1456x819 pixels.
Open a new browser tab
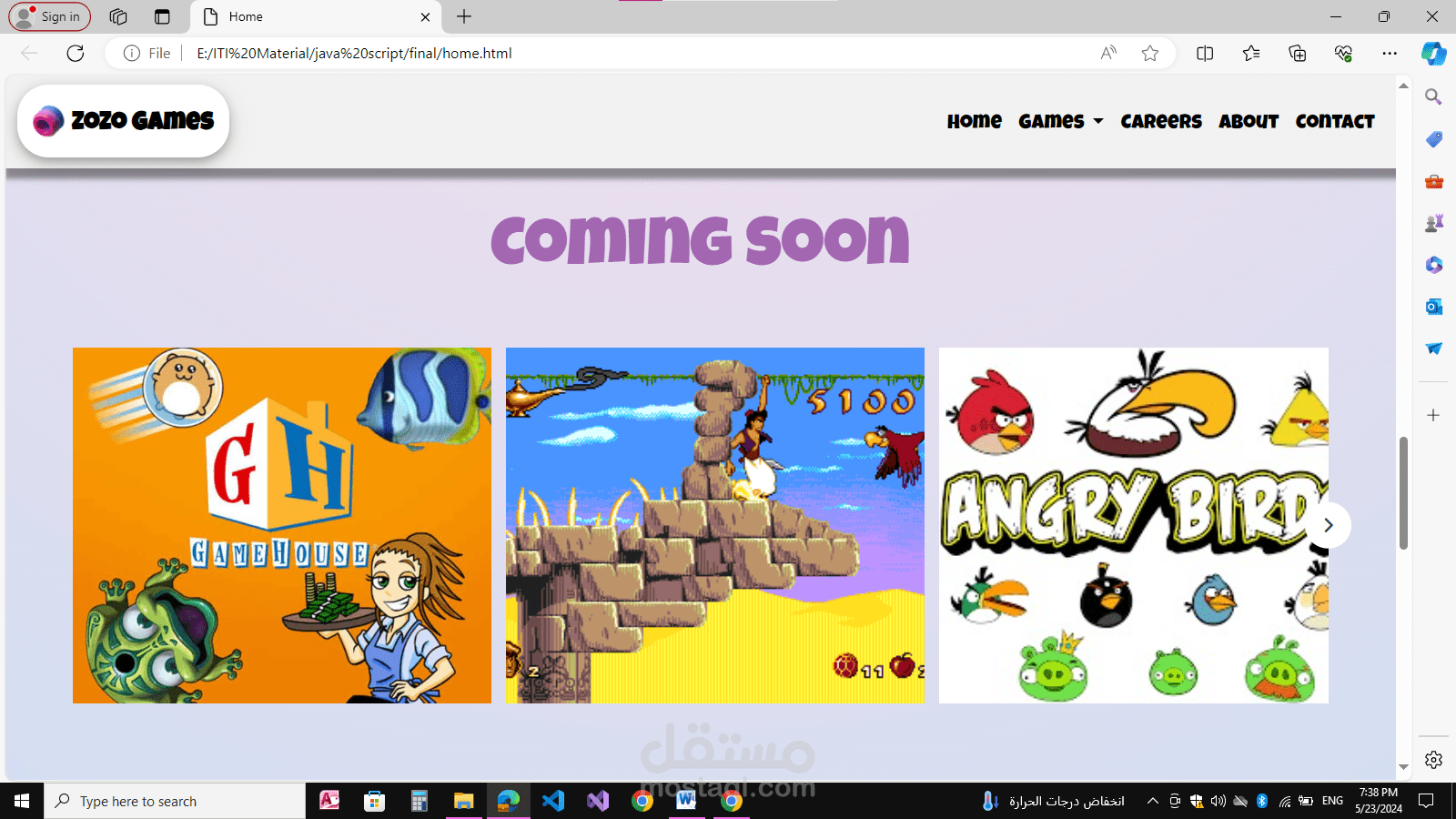pos(464,16)
